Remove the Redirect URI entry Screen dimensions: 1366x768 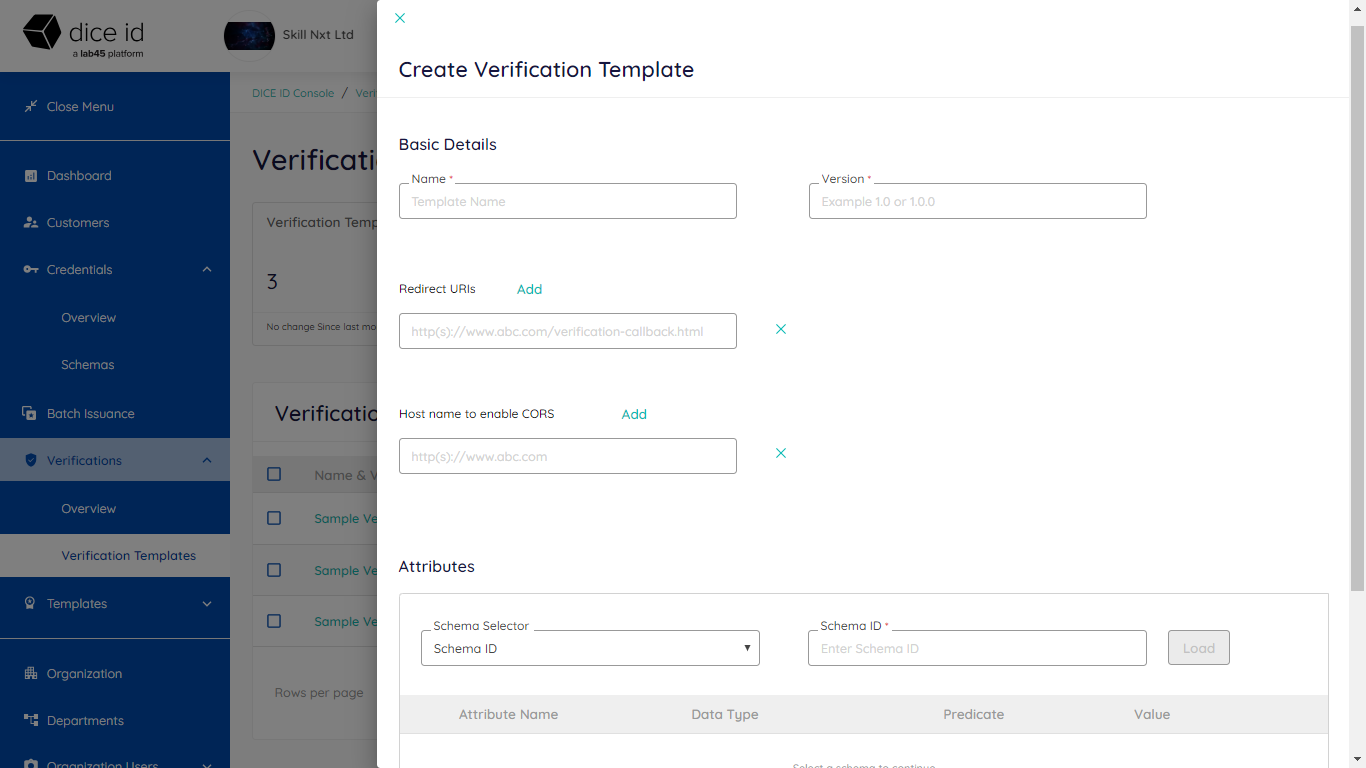(781, 329)
